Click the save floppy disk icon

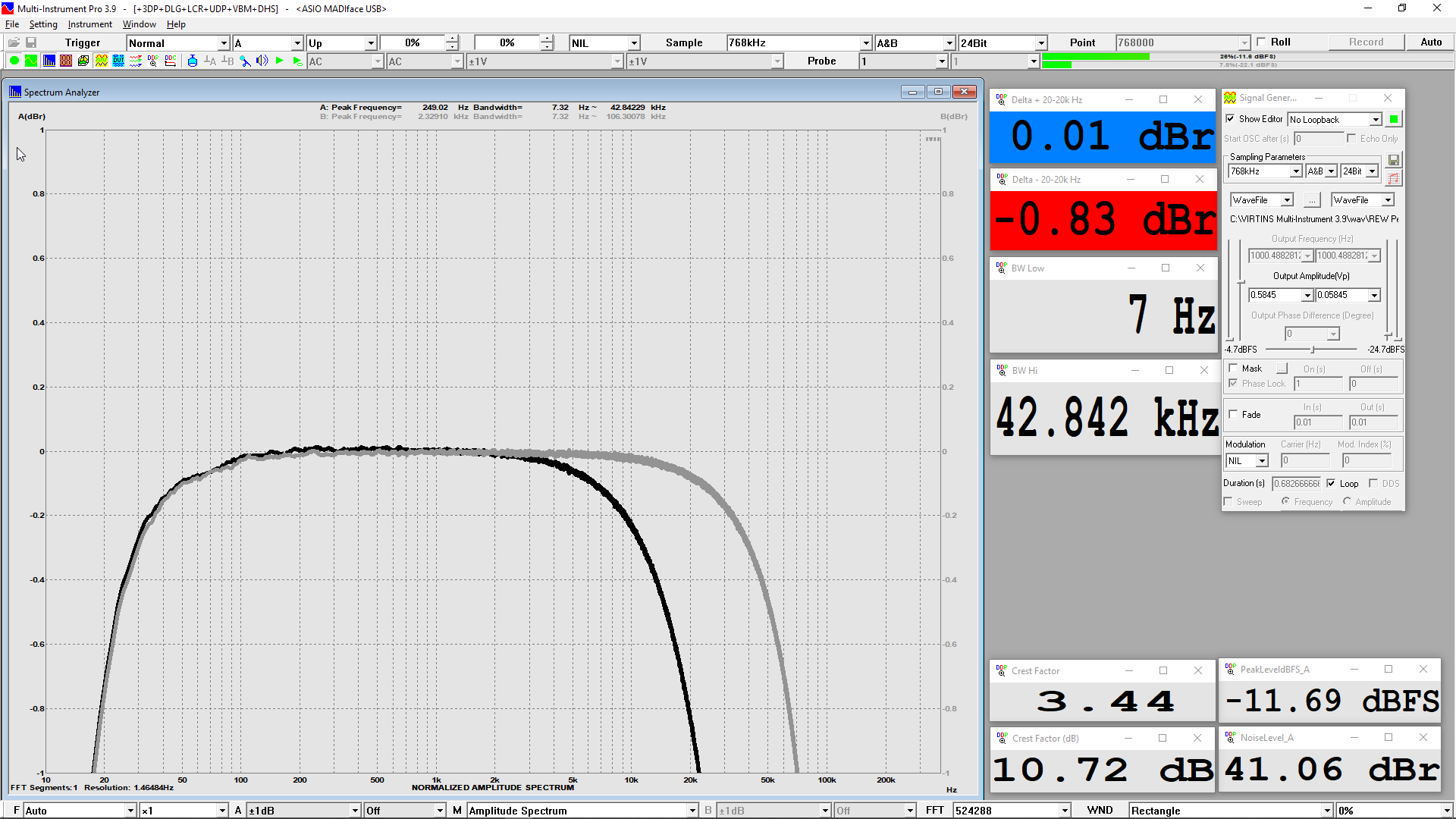tap(31, 42)
